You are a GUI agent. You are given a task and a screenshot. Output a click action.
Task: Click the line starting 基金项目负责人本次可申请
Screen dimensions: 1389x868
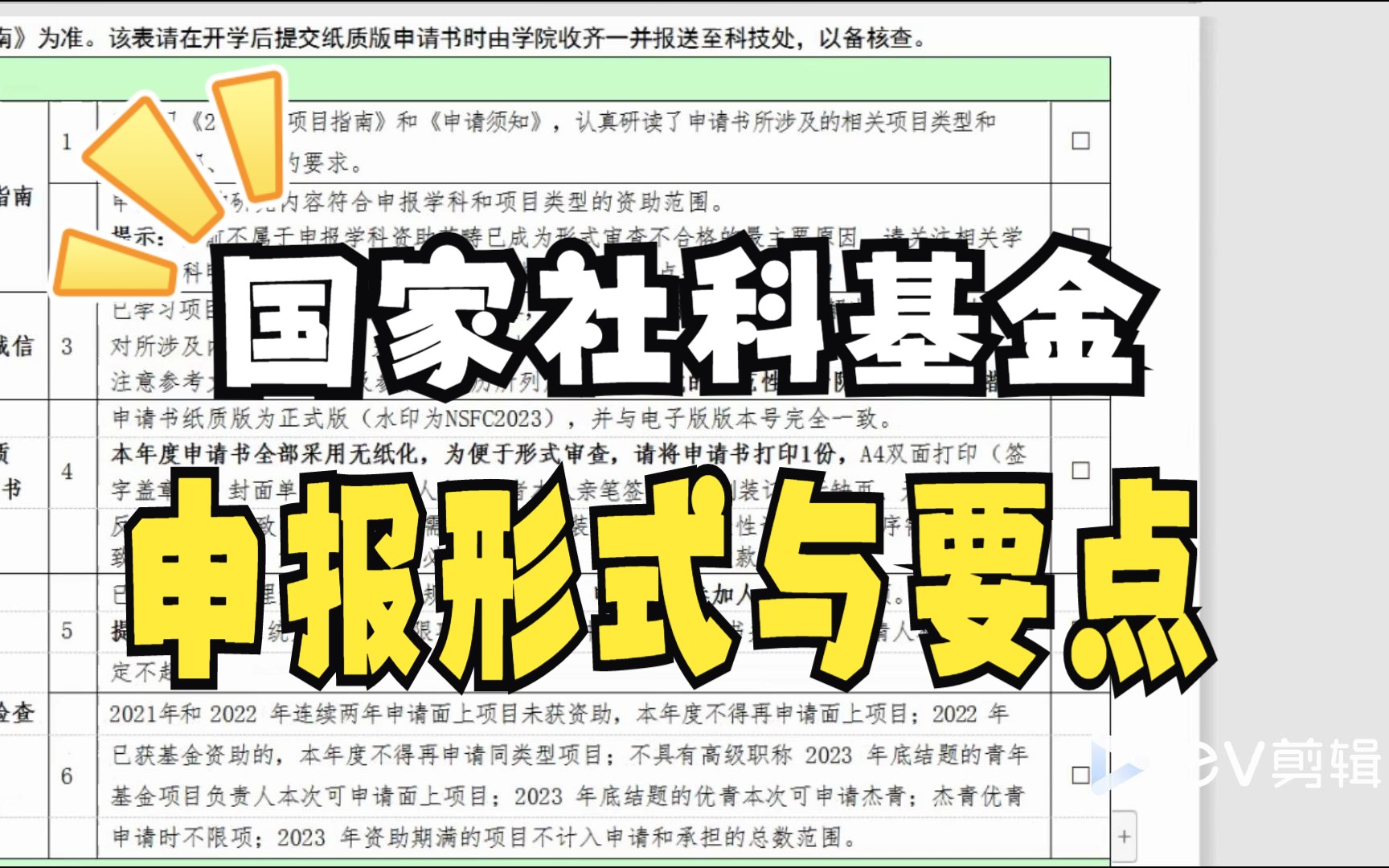click(x=567, y=796)
